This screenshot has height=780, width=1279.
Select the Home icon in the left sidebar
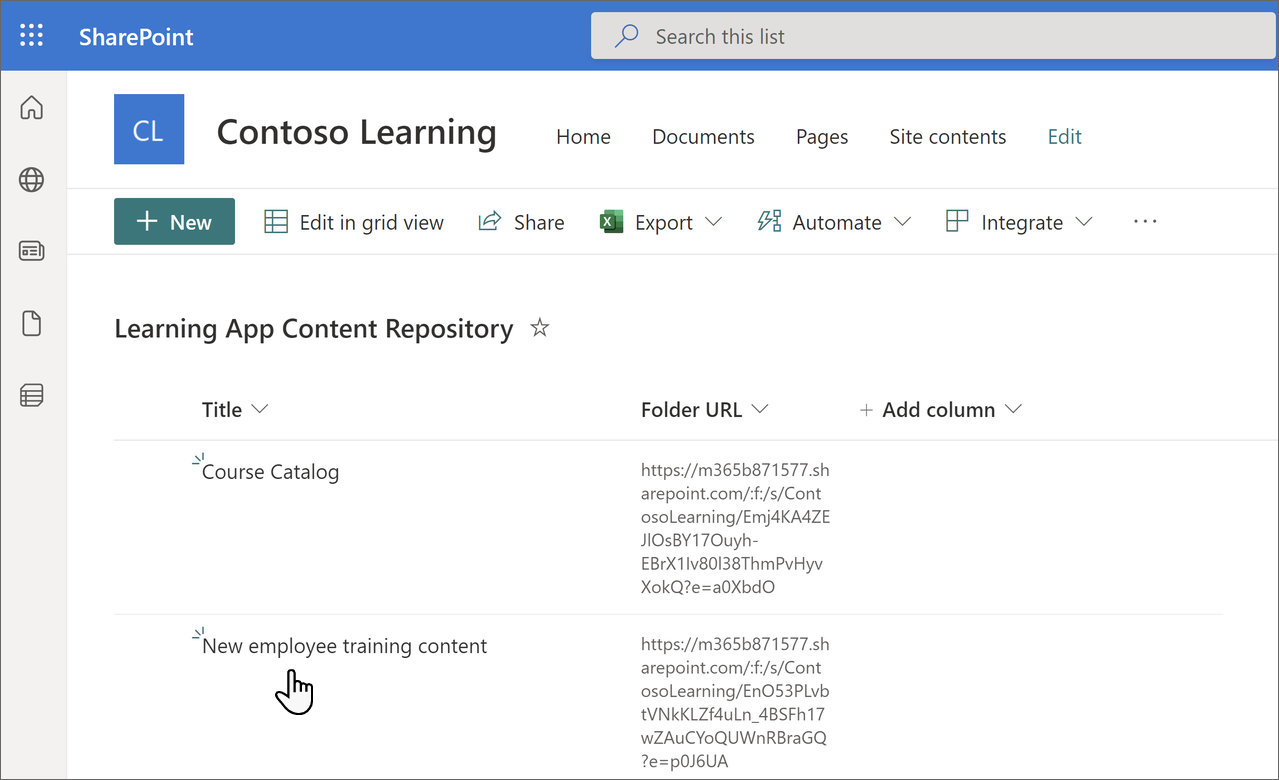pos(31,107)
